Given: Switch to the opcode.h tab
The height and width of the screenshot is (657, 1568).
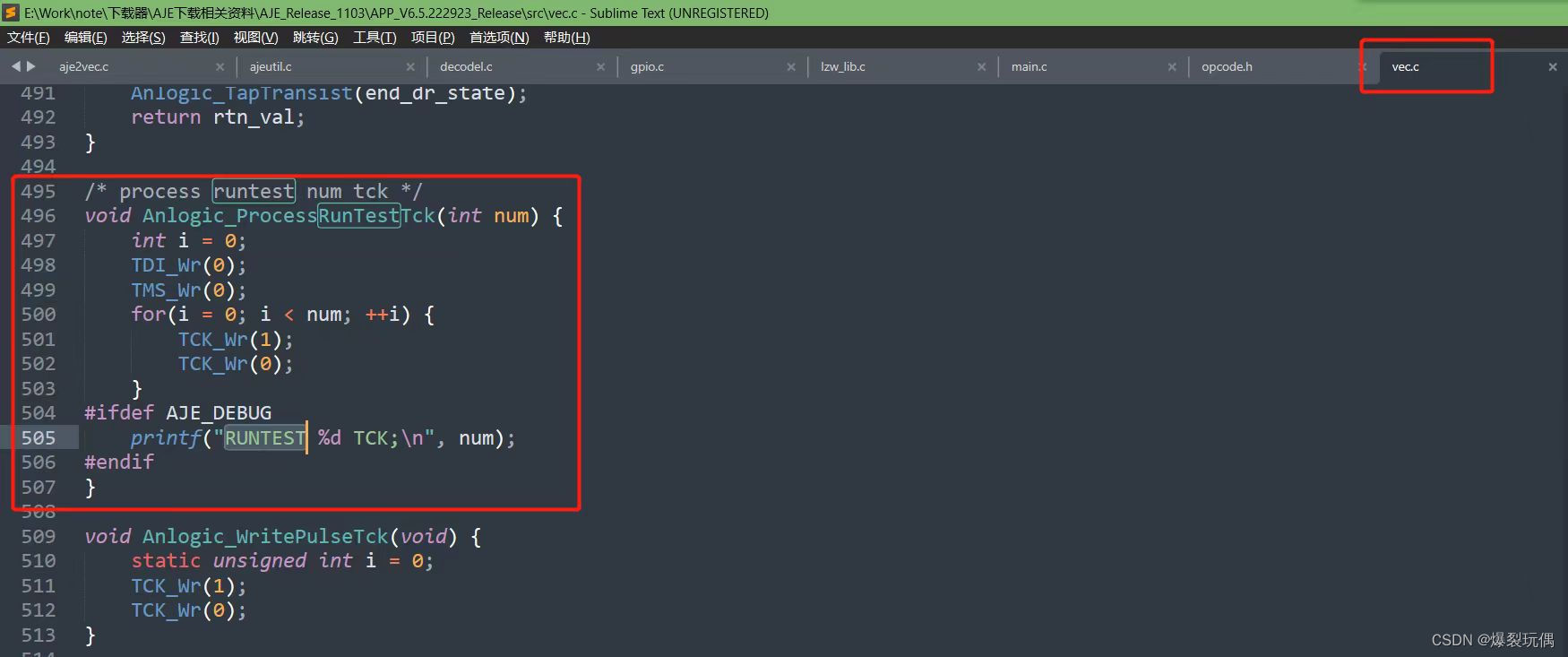Looking at the screenshot, I should [x=1227, y=67].
